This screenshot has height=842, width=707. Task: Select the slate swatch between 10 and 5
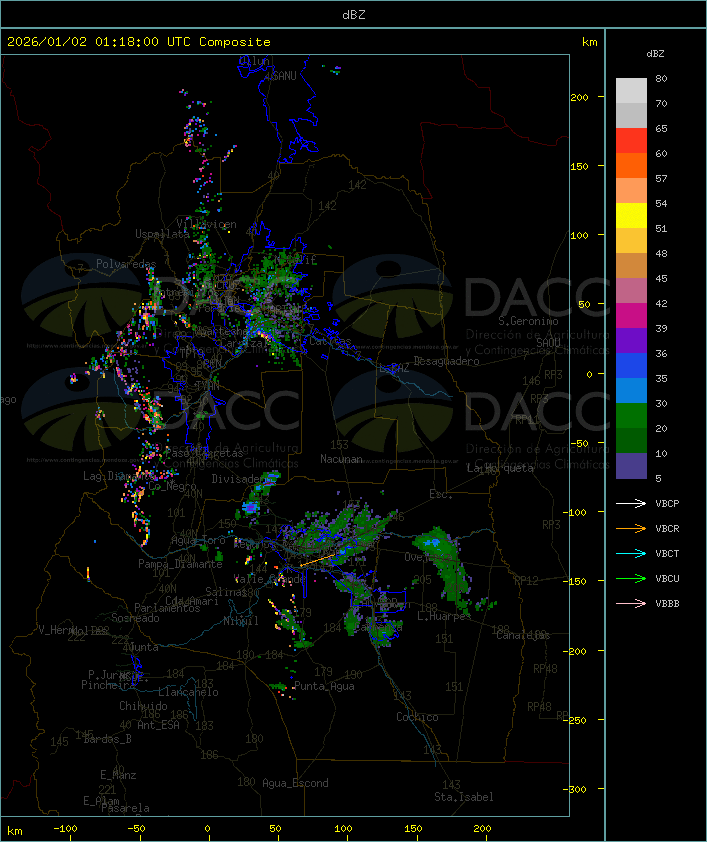[631, 466]
